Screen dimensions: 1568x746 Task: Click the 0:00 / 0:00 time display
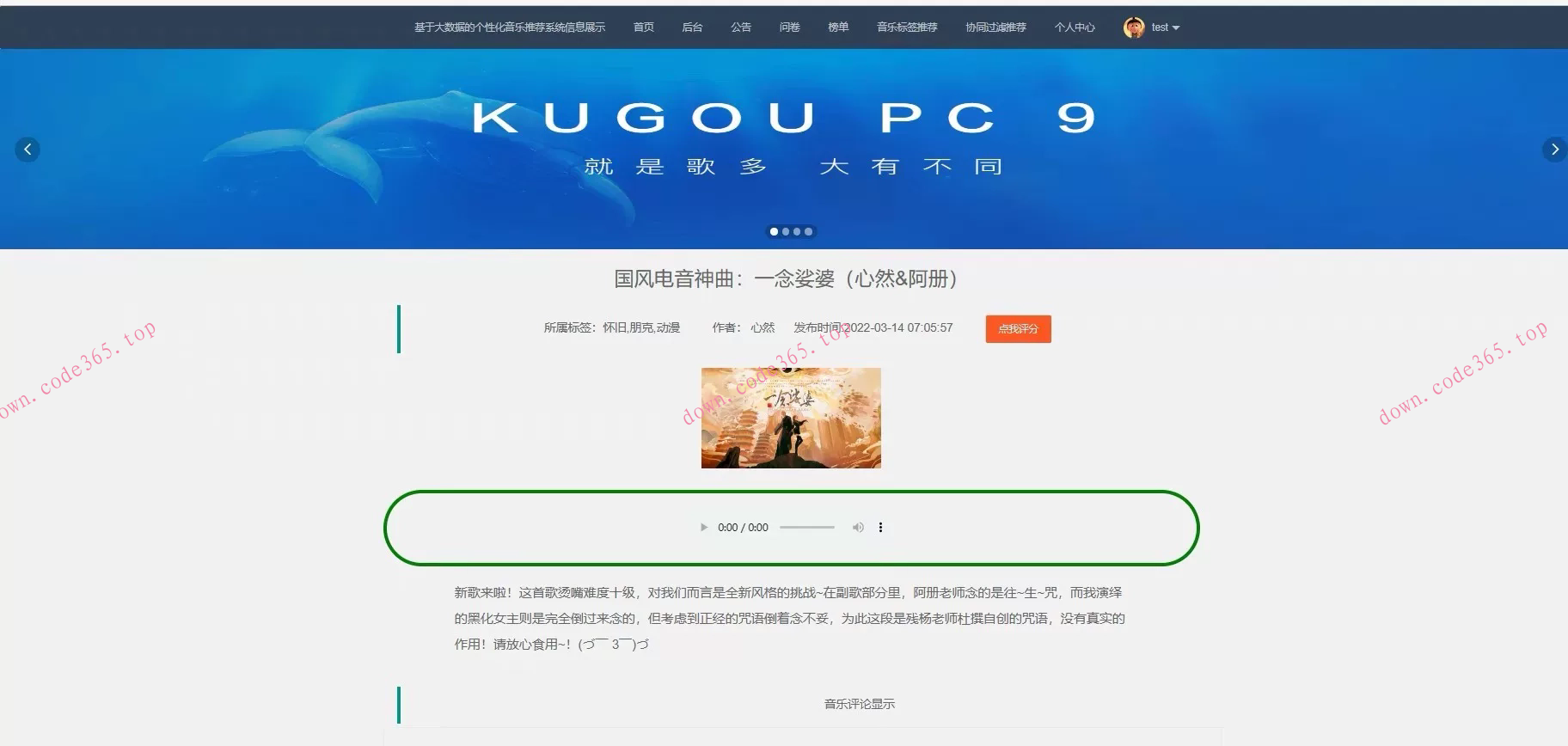coord(743,528)
